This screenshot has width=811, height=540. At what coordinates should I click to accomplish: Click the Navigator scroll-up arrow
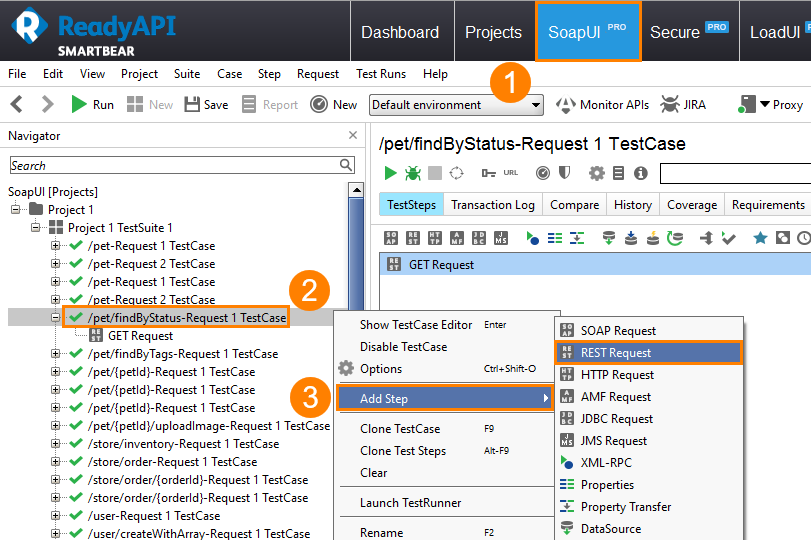(356, 190)
